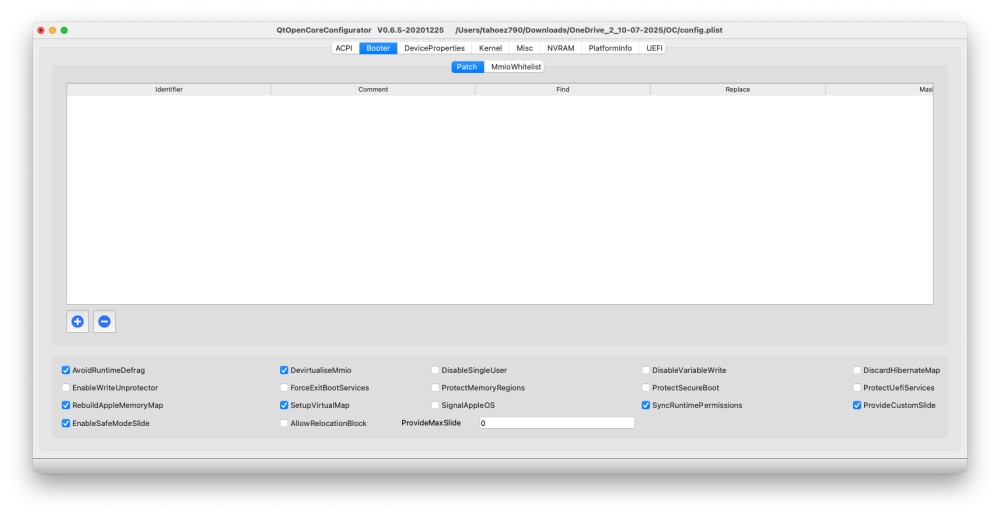Check ProtectUefiServices option

point(857,388)
